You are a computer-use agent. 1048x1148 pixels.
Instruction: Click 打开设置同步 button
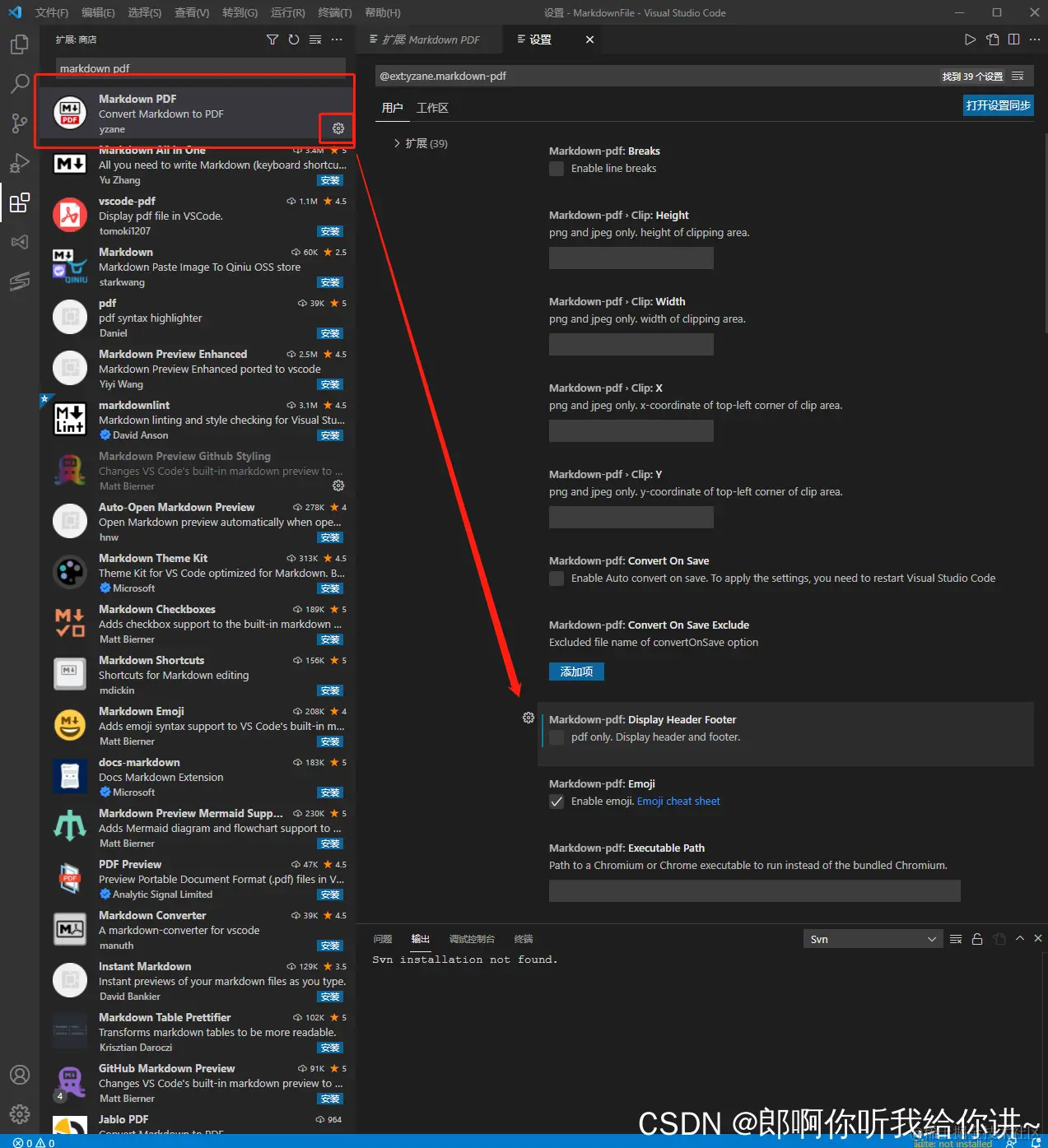coord(998,105)
